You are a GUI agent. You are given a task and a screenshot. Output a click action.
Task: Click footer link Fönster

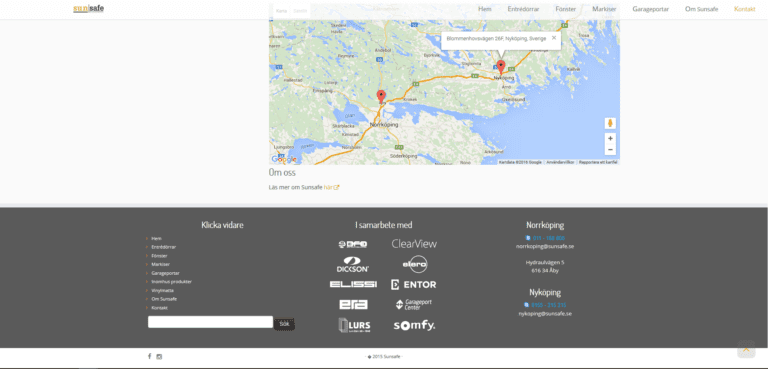click(x=159, y=256)
